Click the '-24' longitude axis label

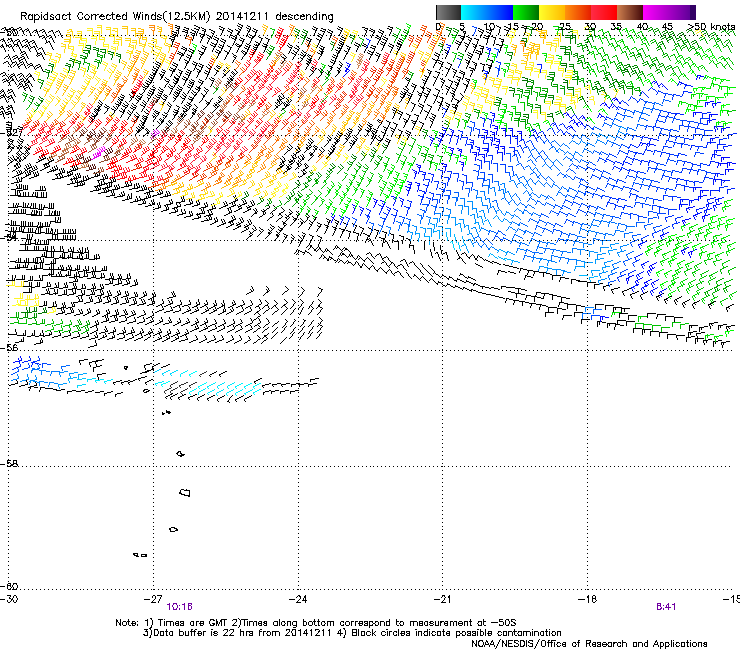pos(298,599)
